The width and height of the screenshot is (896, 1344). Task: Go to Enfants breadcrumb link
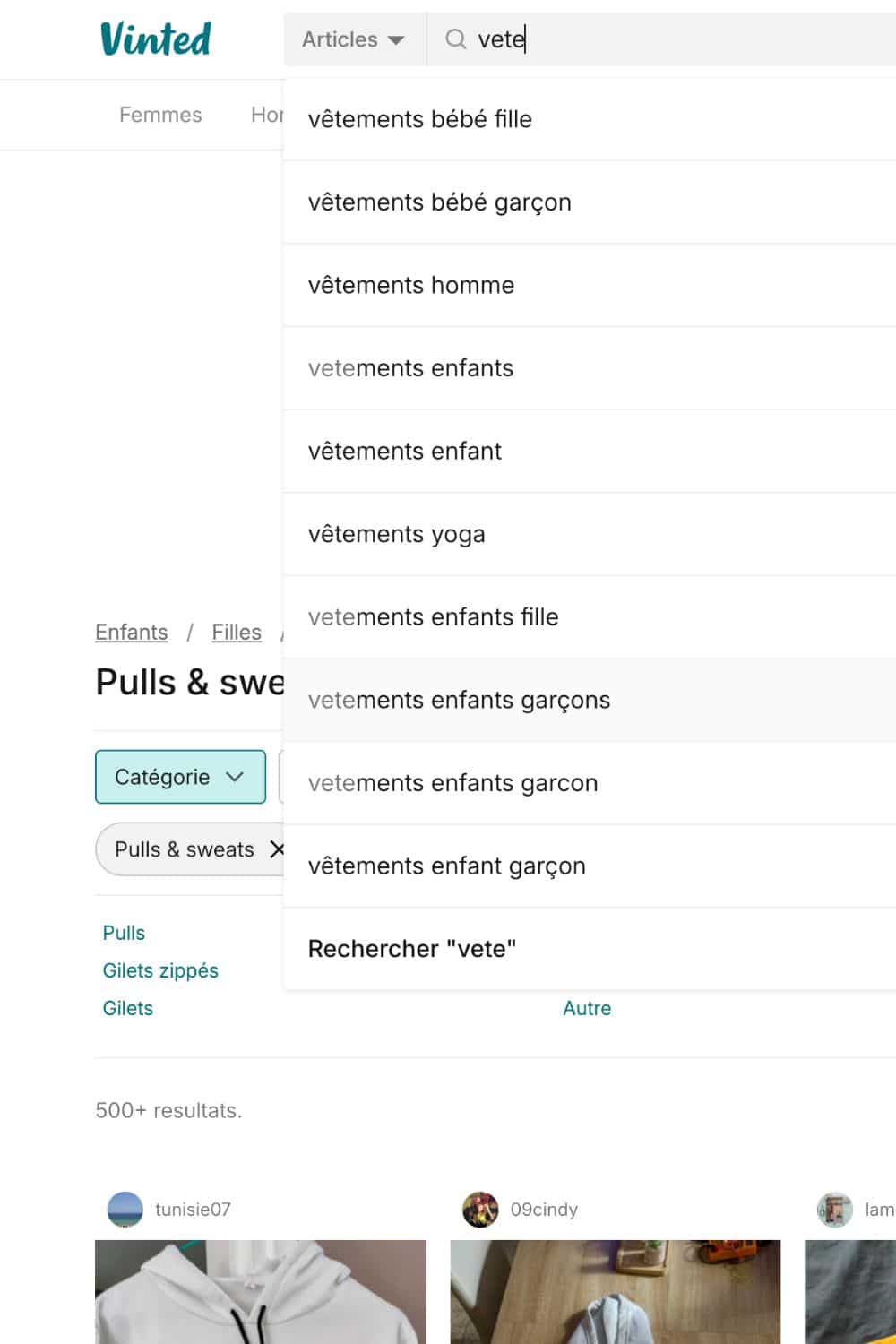pos(132,632)
